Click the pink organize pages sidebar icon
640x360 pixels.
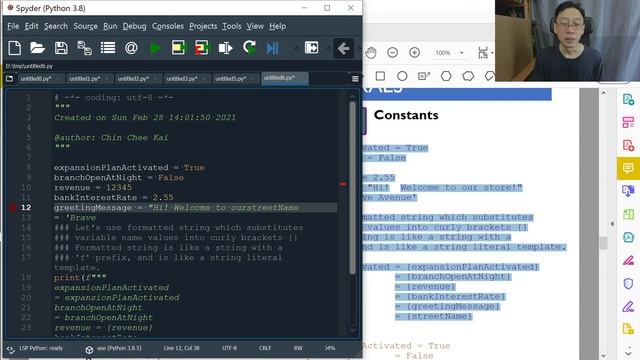coord(628,122)
